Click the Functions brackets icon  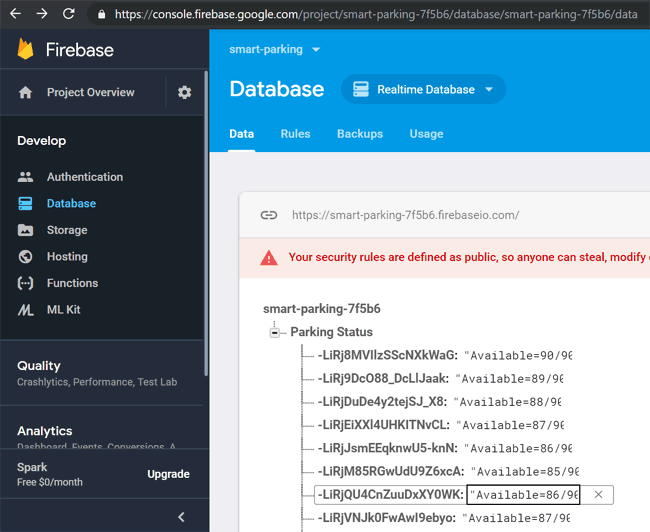26,283
